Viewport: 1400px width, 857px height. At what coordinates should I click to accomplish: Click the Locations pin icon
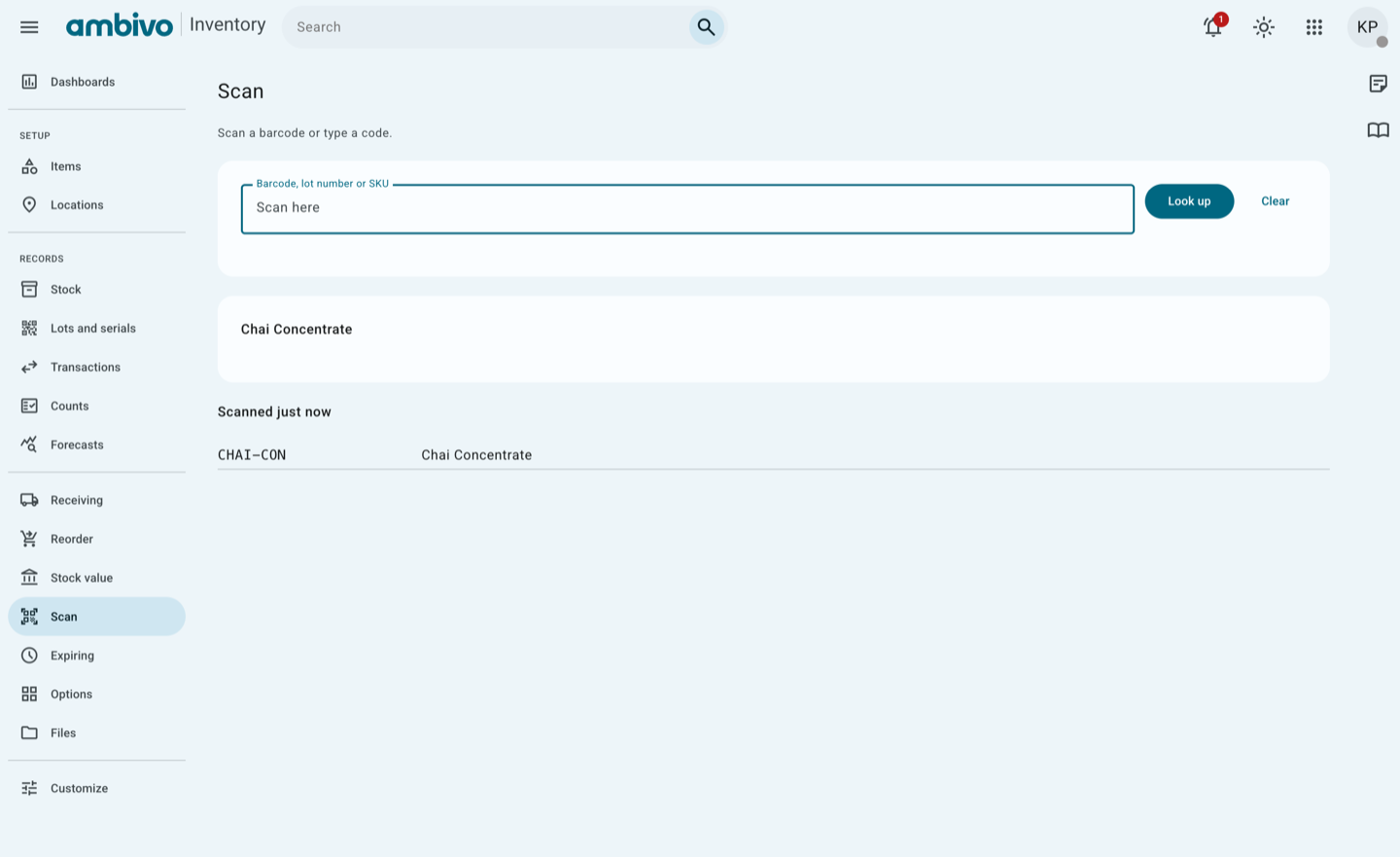point(29,205)
